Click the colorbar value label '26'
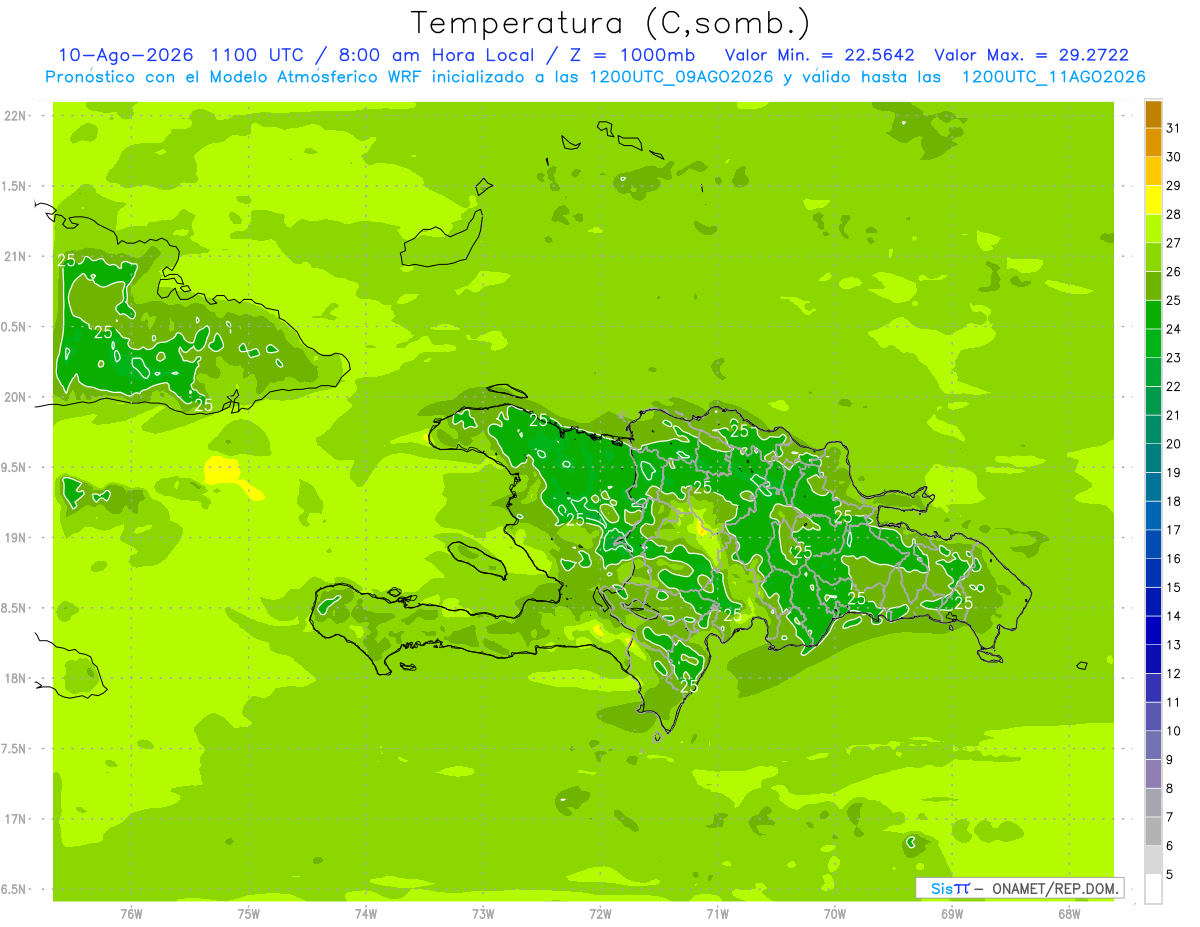The image size is (1200, 927). 1174,271
